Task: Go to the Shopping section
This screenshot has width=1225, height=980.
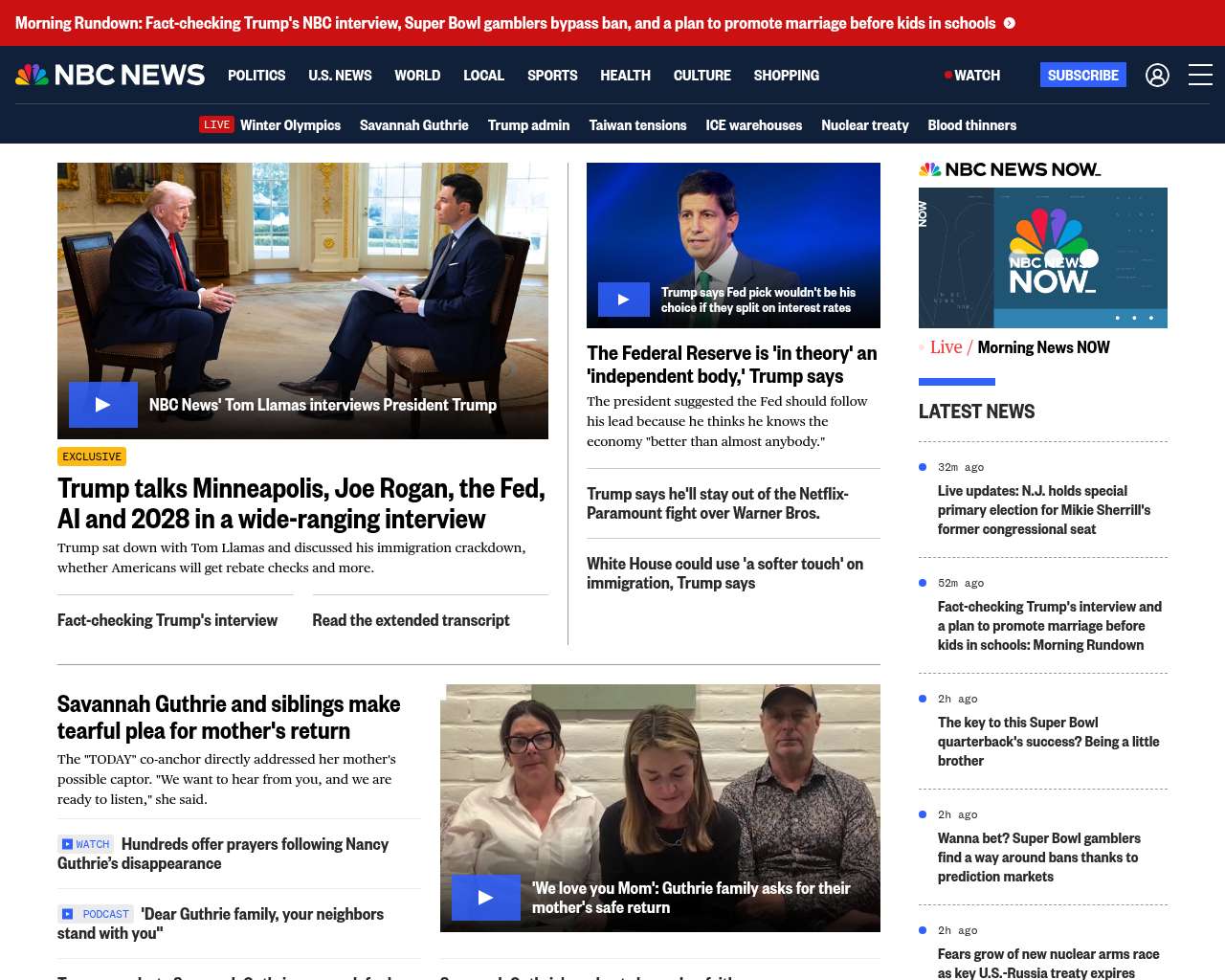Action: 786,75
